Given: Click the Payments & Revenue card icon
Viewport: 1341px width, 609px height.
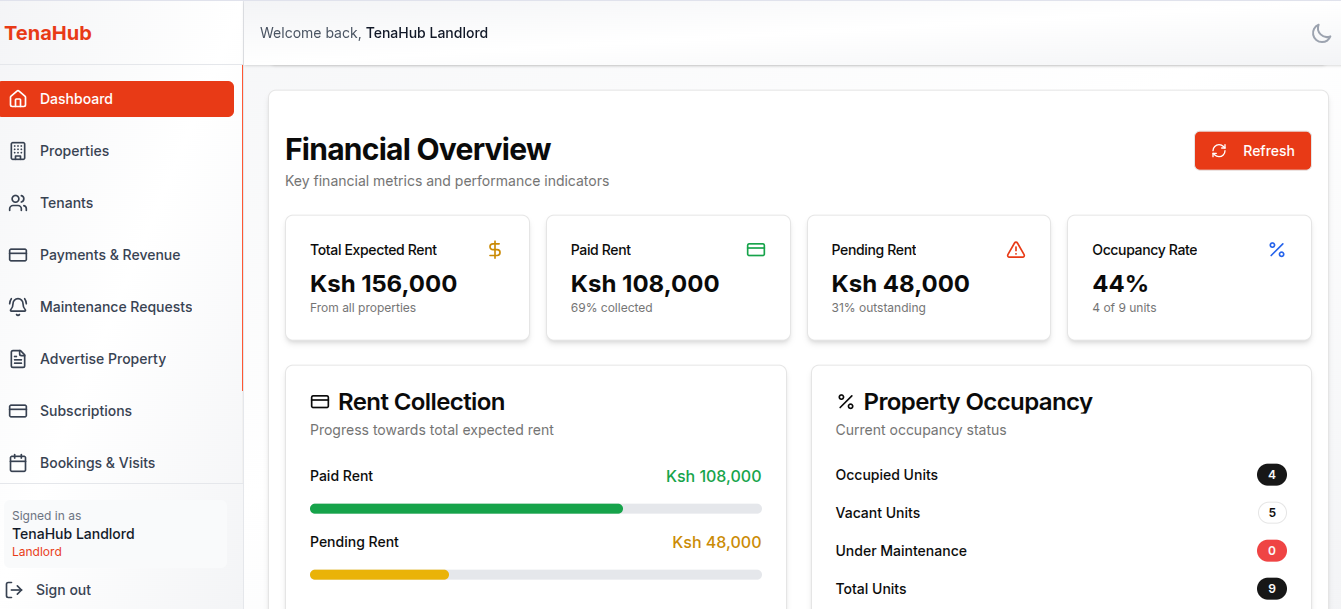Looking at the screenshot, I should (18, 254).
